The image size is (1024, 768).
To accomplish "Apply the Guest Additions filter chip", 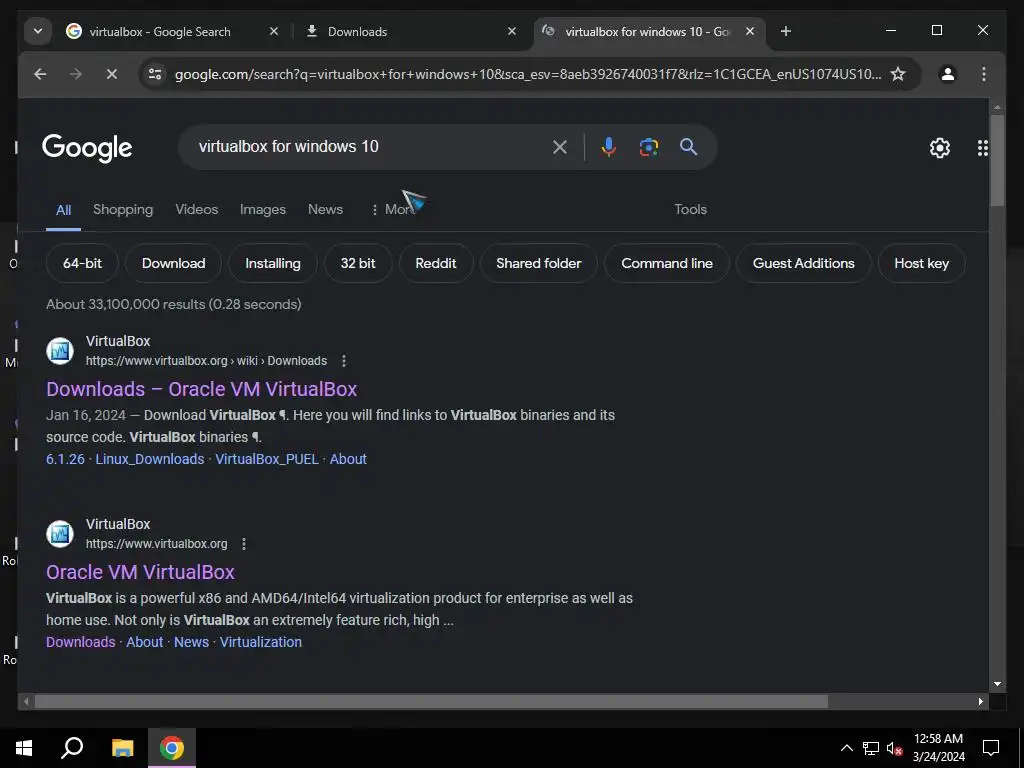I will click(803, 263).
